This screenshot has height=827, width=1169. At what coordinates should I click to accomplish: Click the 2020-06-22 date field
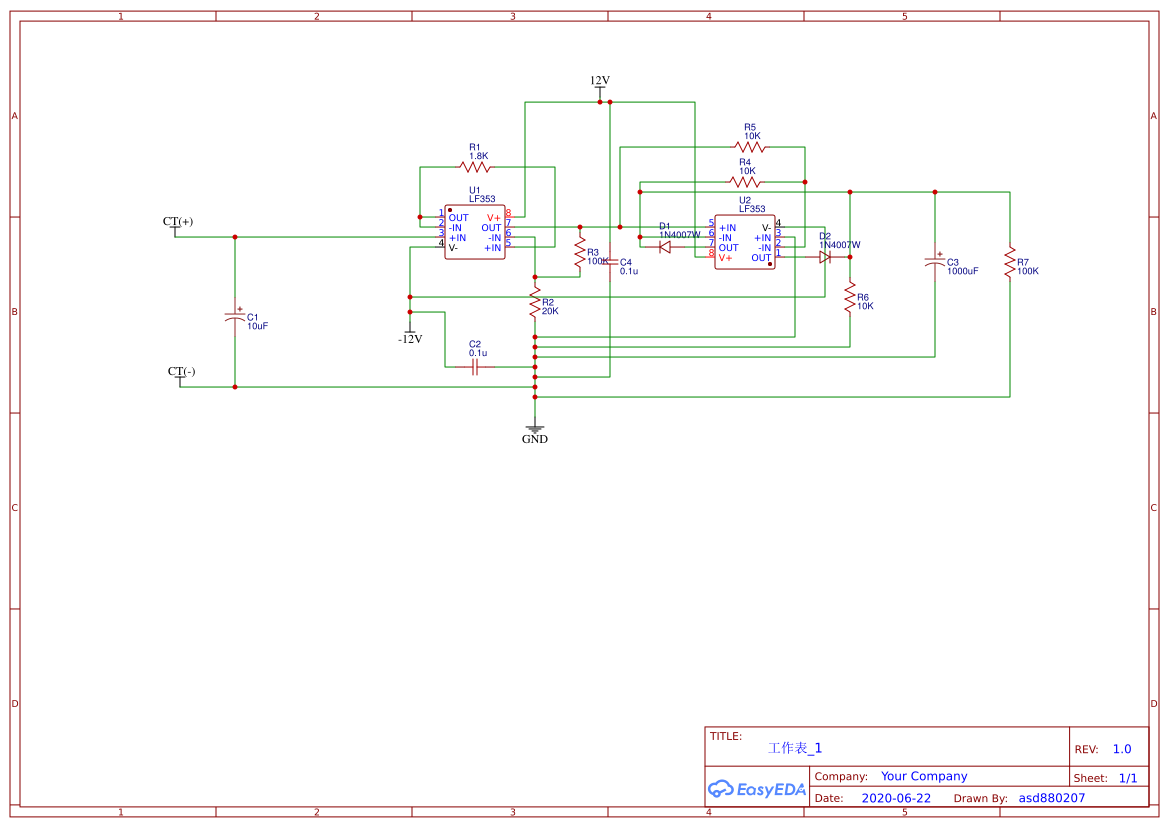tap(895, 797)
